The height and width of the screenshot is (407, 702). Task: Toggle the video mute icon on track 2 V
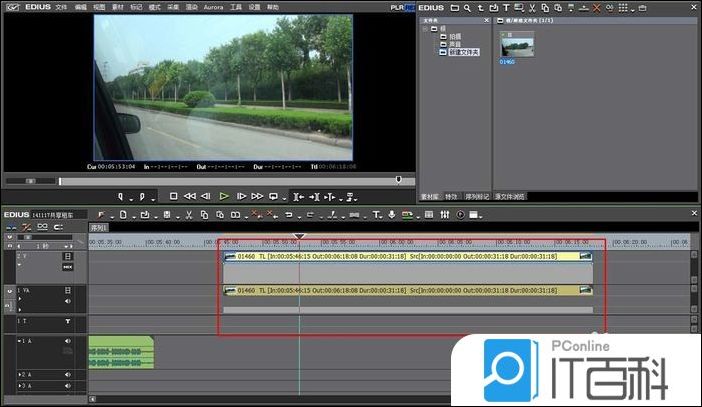click(68, 257)
